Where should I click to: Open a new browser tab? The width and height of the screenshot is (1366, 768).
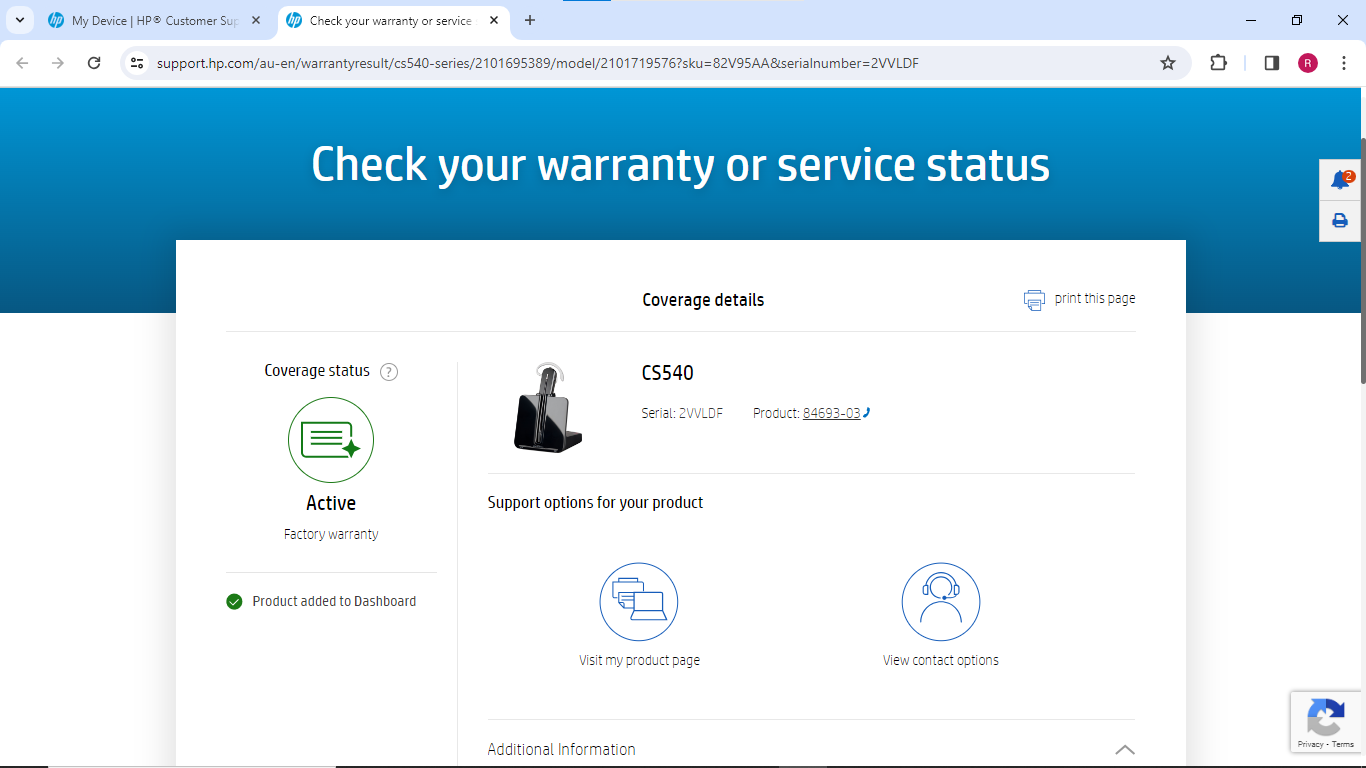[530, 20]
